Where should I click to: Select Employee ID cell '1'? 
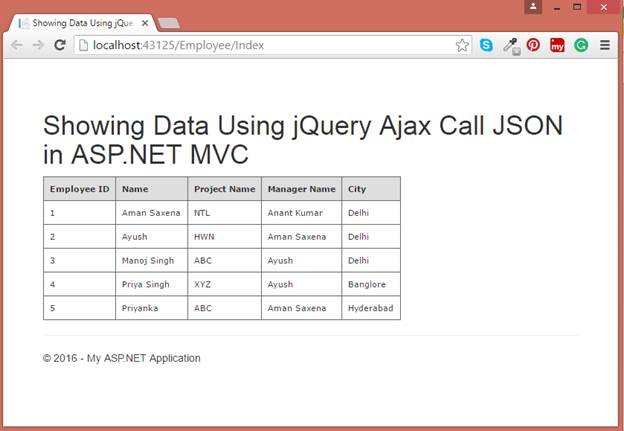(80, 213)
